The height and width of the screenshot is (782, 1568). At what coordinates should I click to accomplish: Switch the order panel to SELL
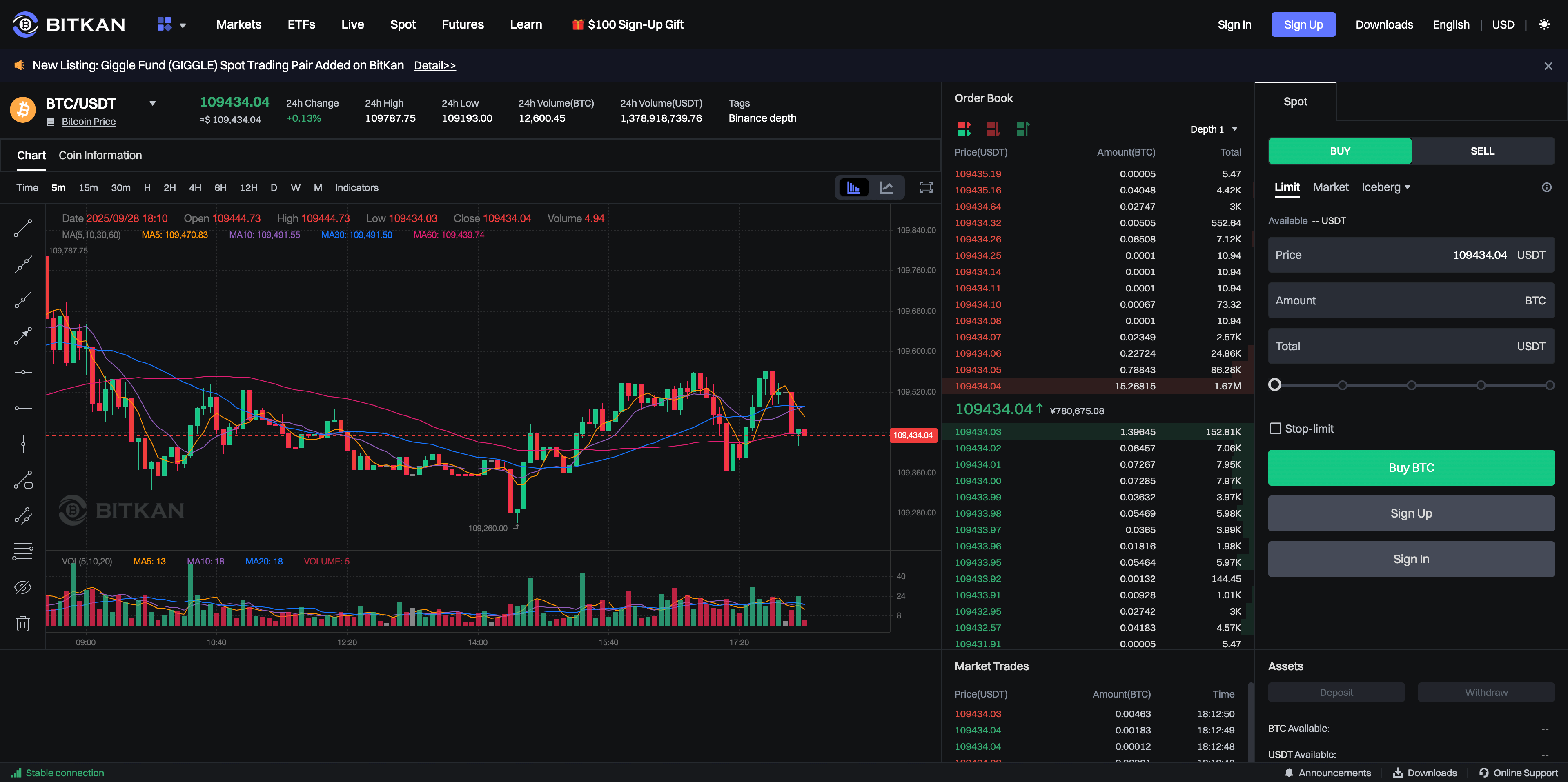[x=1483, y=151]
